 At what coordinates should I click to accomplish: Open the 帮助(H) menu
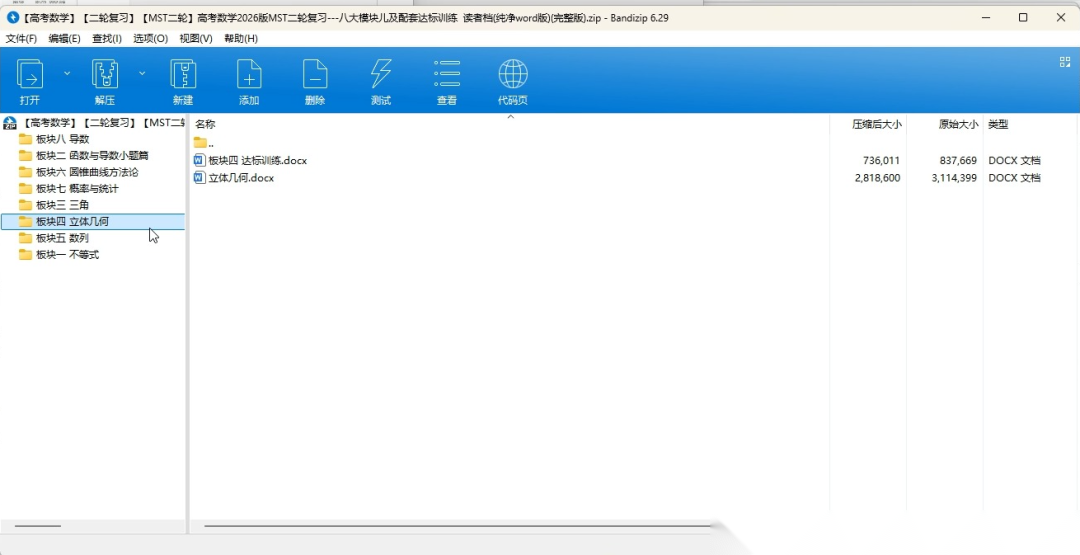coord(240,38)
